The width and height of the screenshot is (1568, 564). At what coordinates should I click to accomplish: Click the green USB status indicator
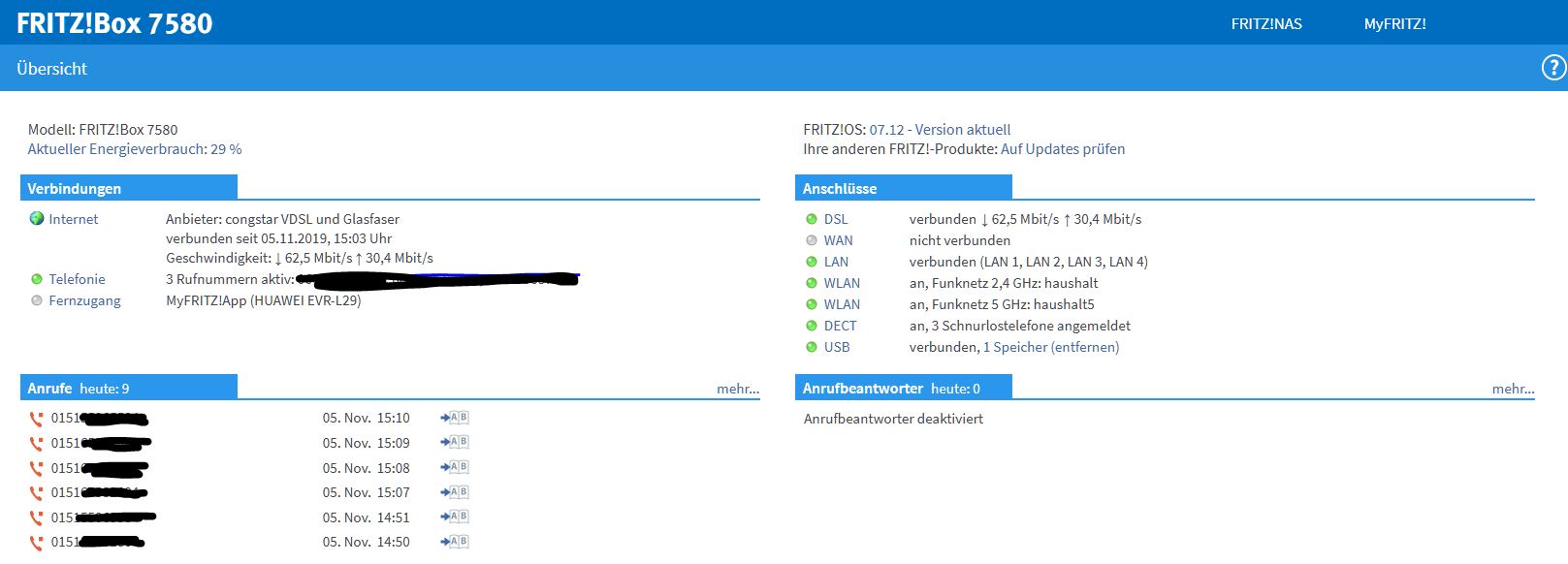[x=812, y=347]
